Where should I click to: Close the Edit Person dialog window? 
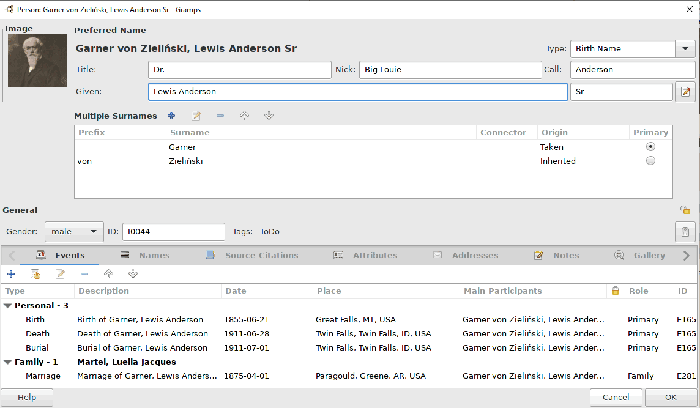pyautogui.click(x=690, y=9)
